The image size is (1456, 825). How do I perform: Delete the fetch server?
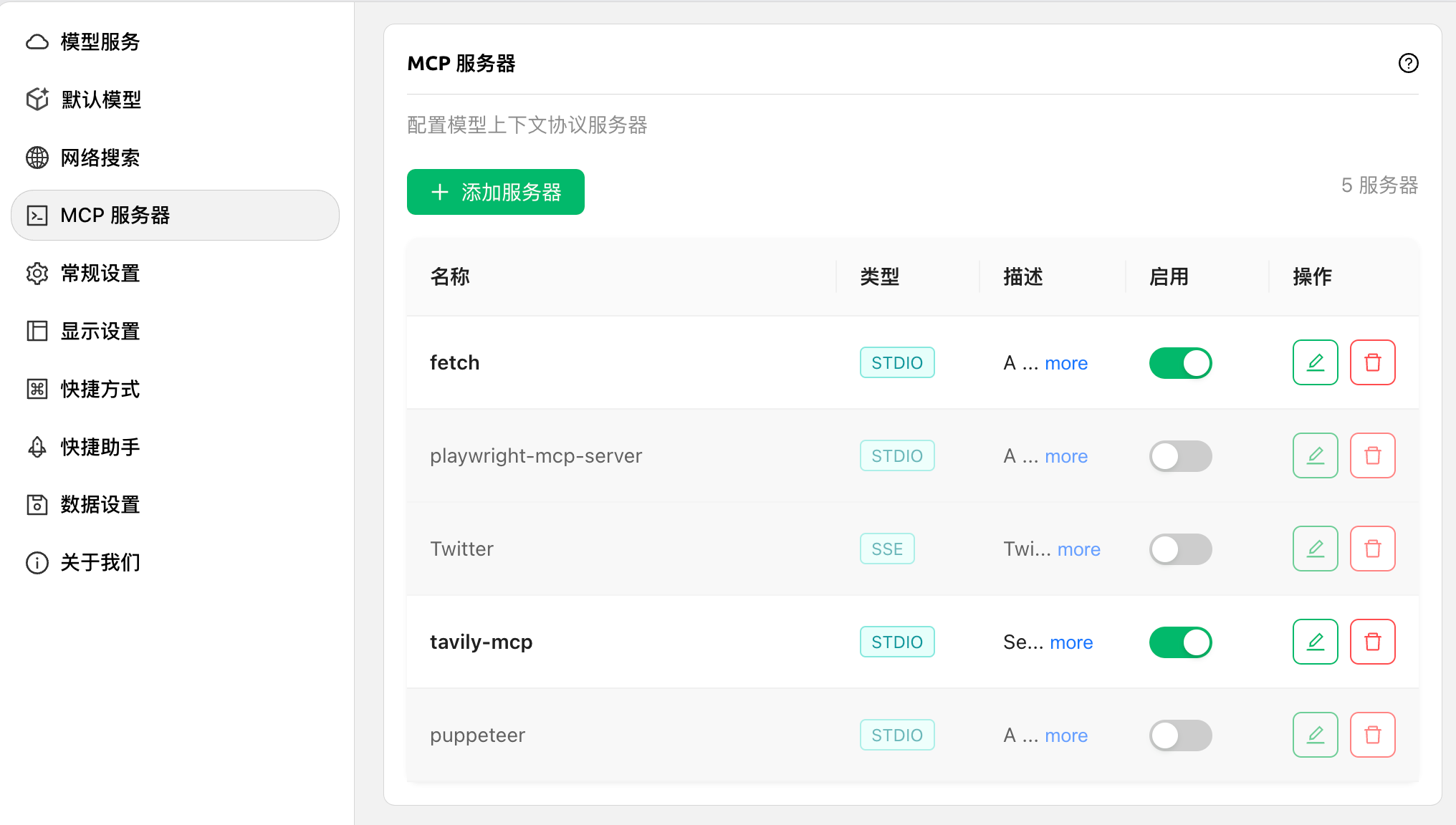tap(1372, 362)
